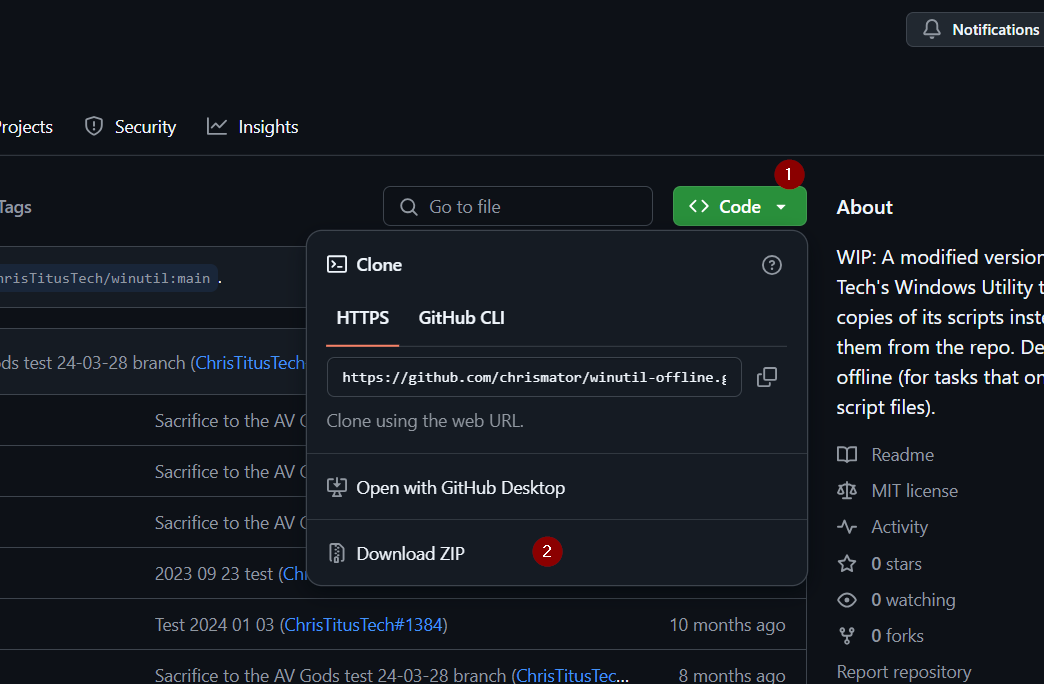Open the 0 stars link
This screenshot has width=1044, height=684.
pos(896,564)
